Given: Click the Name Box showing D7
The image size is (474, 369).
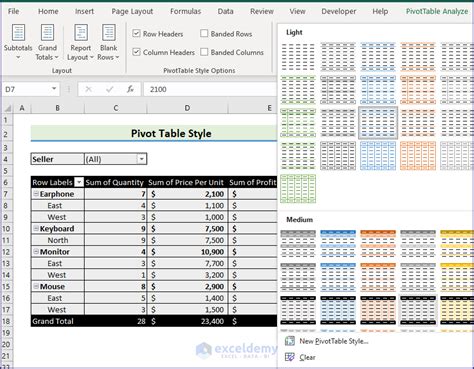Looking at the screenshot, I should pyautogui.click(x=26, y=89).
